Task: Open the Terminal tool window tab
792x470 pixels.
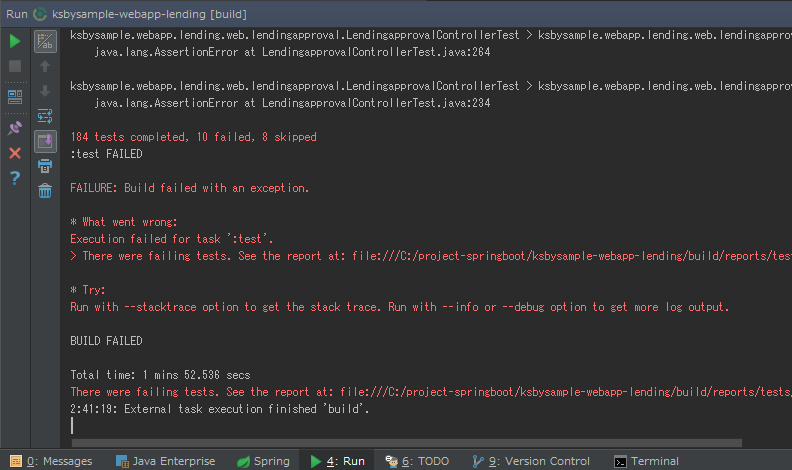Action: coord(646,461)
